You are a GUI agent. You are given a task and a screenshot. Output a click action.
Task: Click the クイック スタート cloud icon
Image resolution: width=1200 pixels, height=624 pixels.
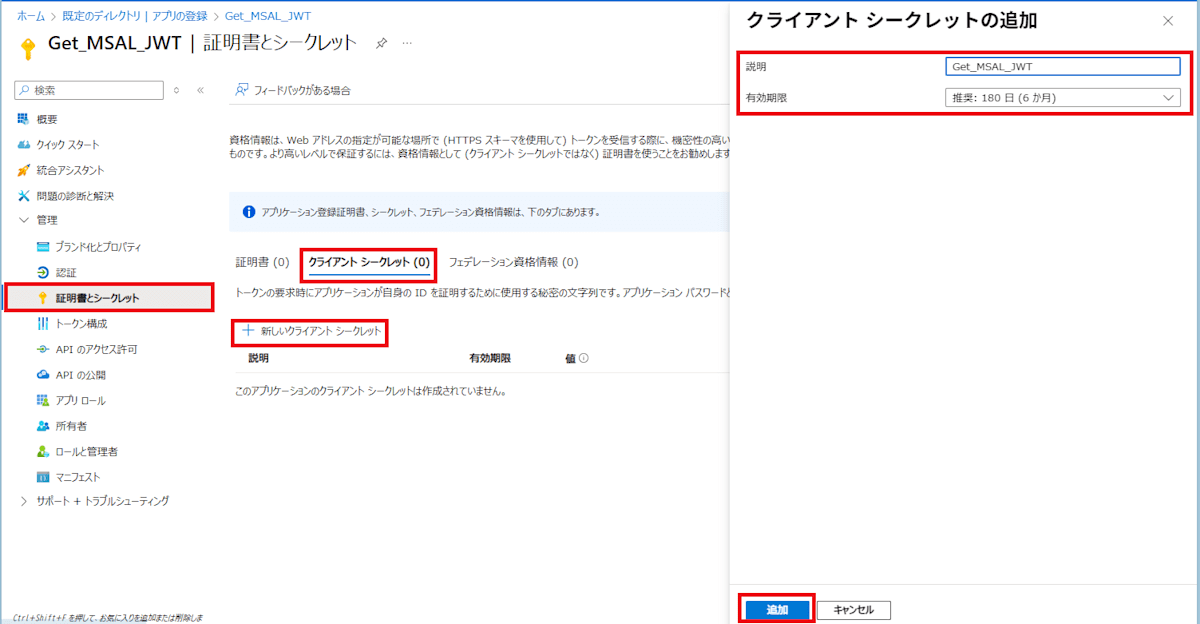pyautogui.click(x=23, y=145)
